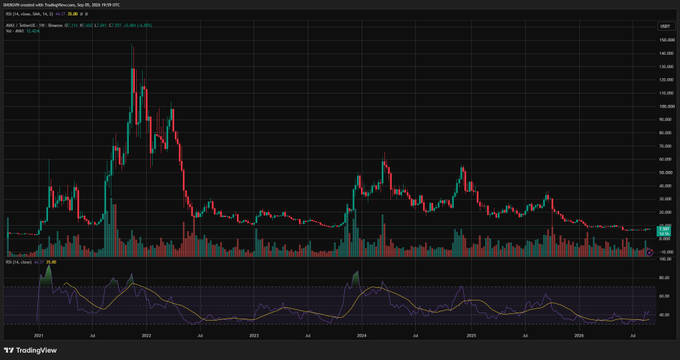Click the 140.000 price axis label
The width and height of the screenshot is (680, 360).
(x=666, y=53)
